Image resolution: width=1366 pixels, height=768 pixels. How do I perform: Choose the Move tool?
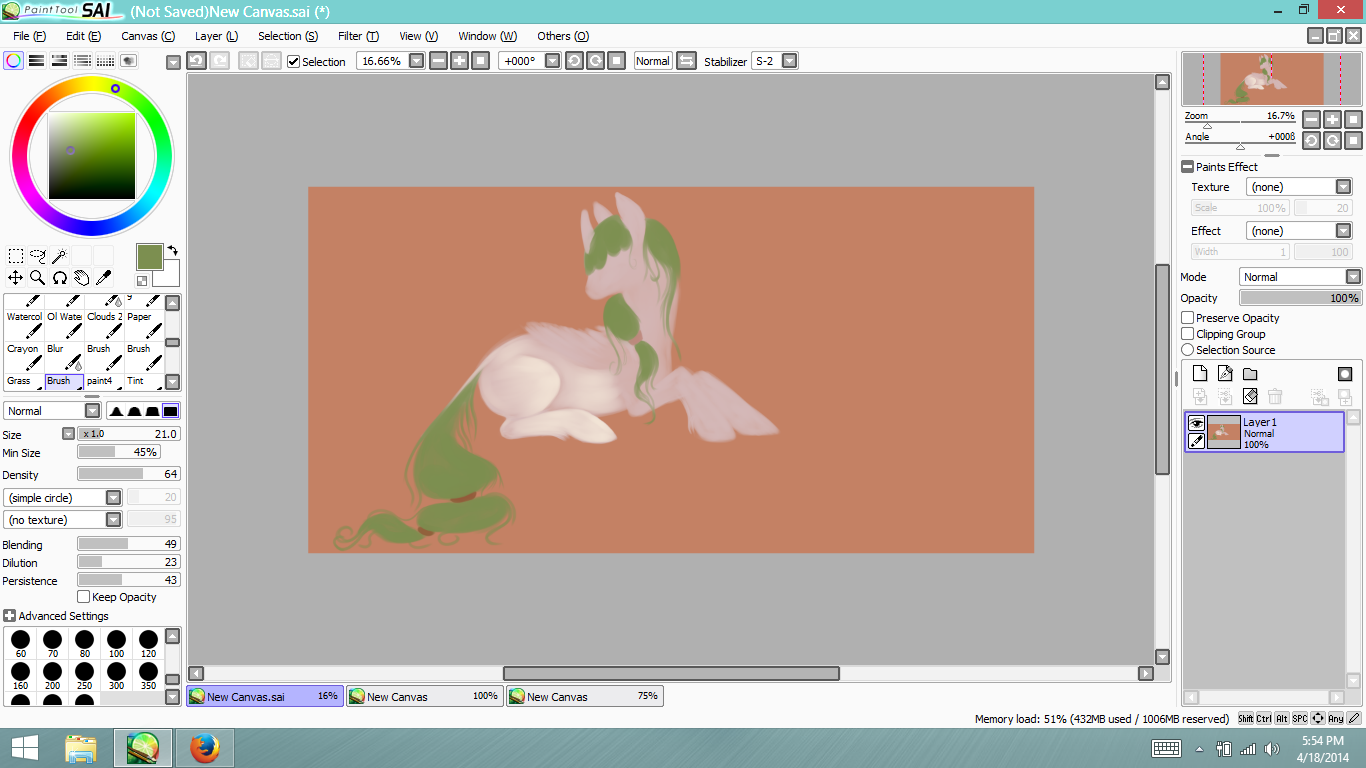(x=16, y=278)
